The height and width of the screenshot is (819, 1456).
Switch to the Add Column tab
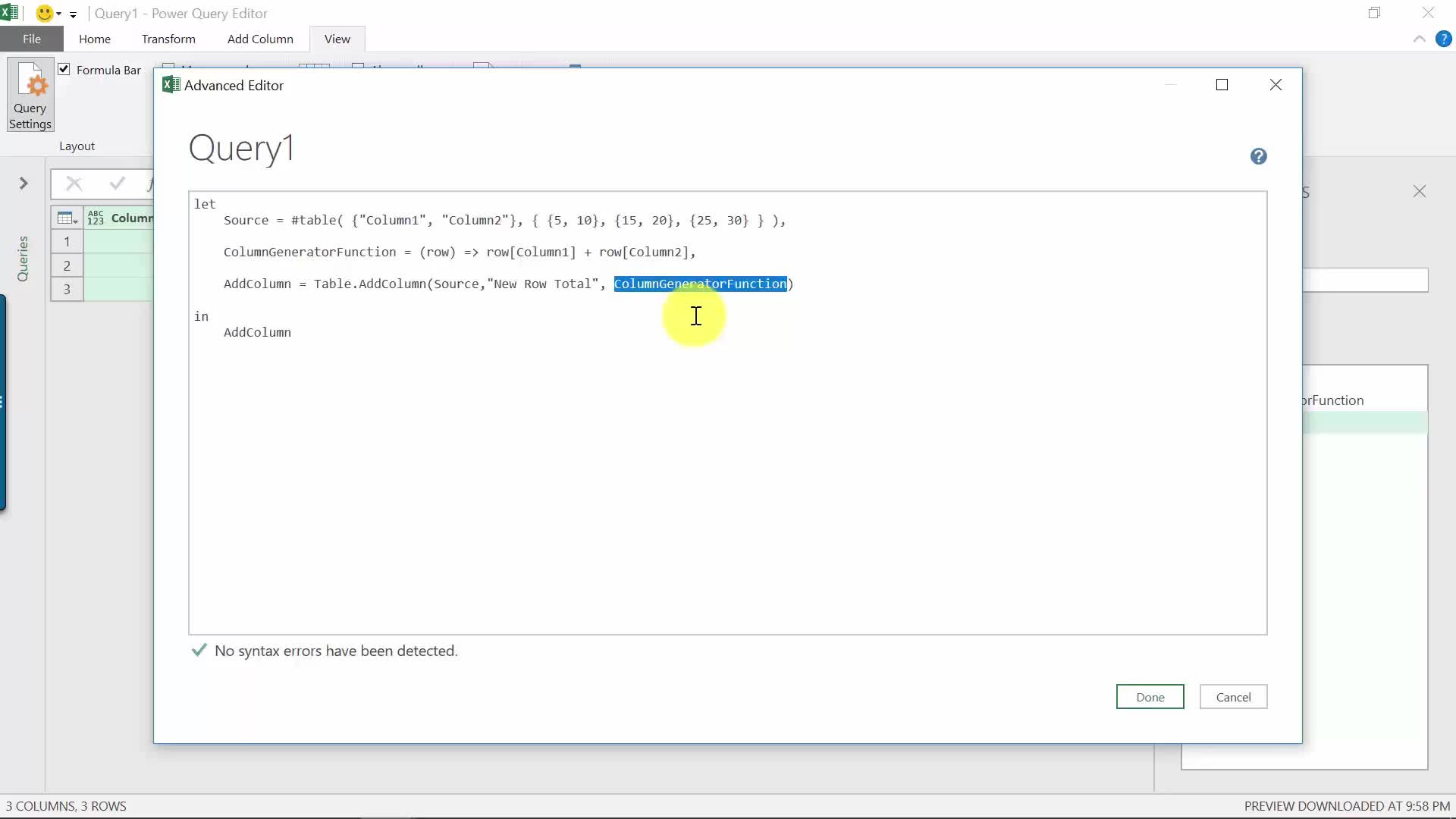point(260,39)
